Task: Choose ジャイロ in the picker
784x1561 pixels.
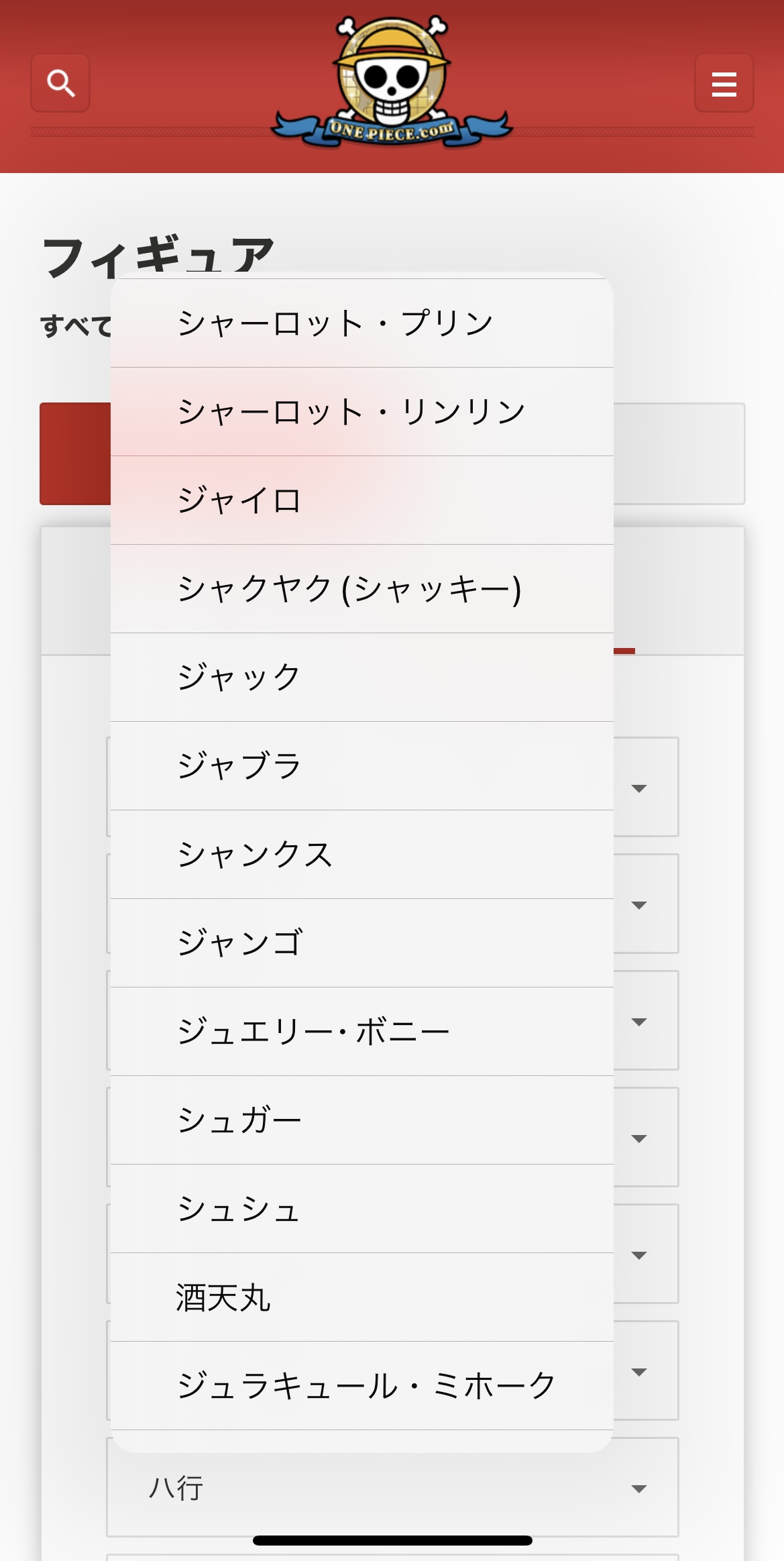Action: point(362,500)
